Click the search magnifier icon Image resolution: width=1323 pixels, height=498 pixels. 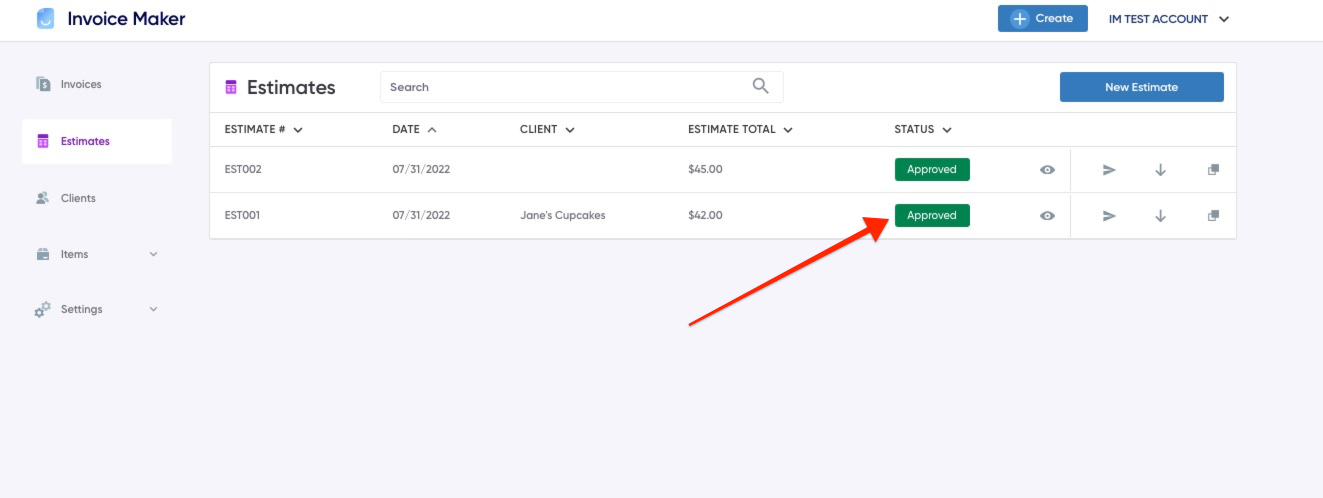[x=761, y=86]
